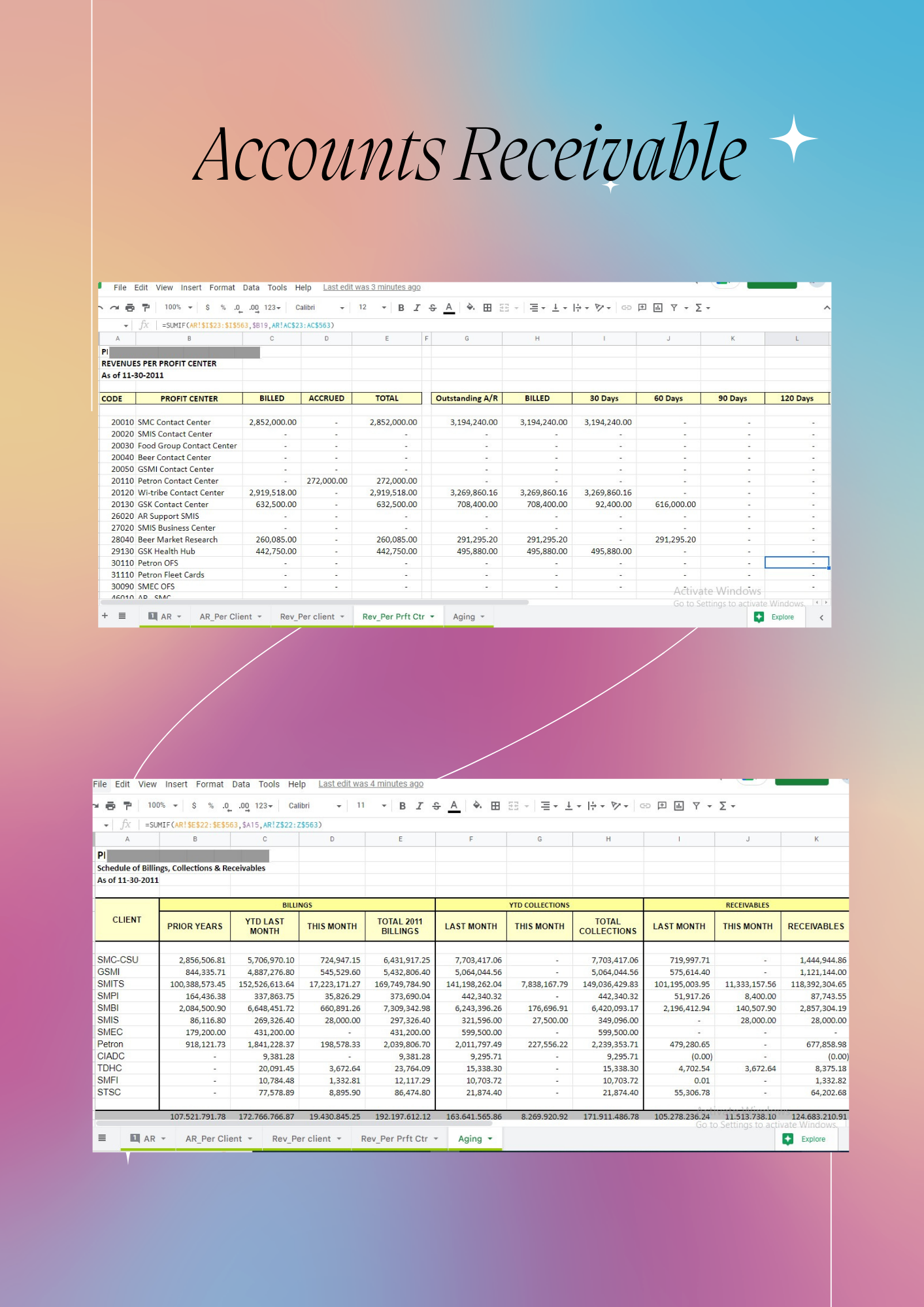Click the print icon in the lower spreadsheet toolbar
Viewport: 924px width, 1307px height.
tap(110, 806)
